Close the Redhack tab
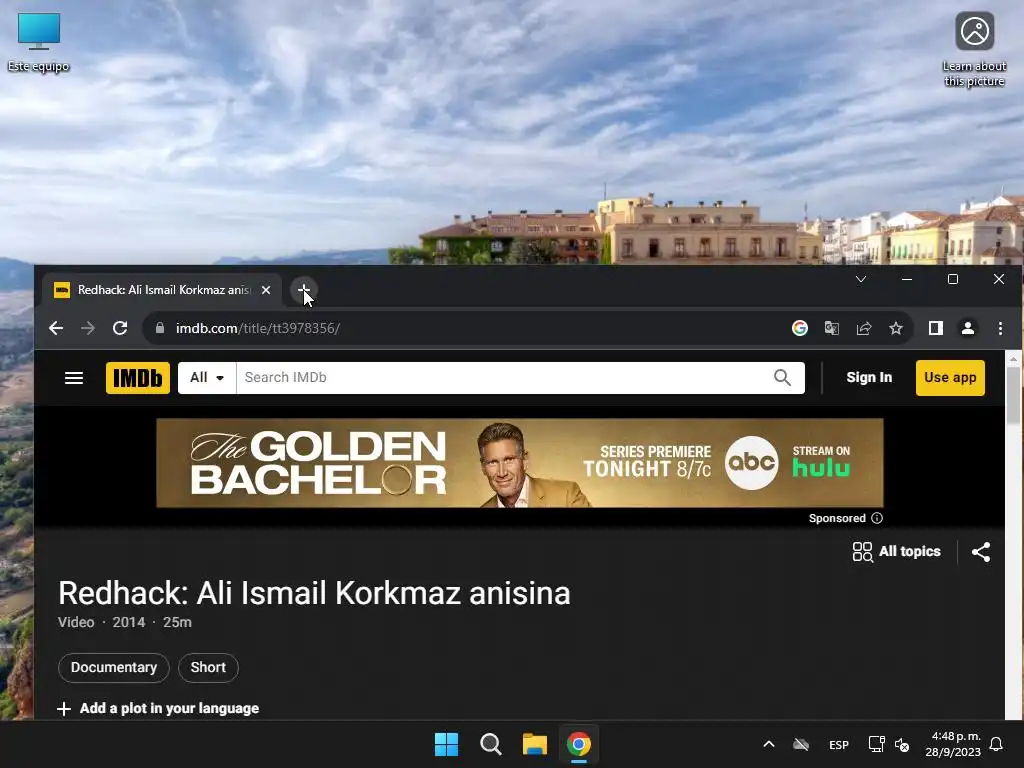 [266, 290]
